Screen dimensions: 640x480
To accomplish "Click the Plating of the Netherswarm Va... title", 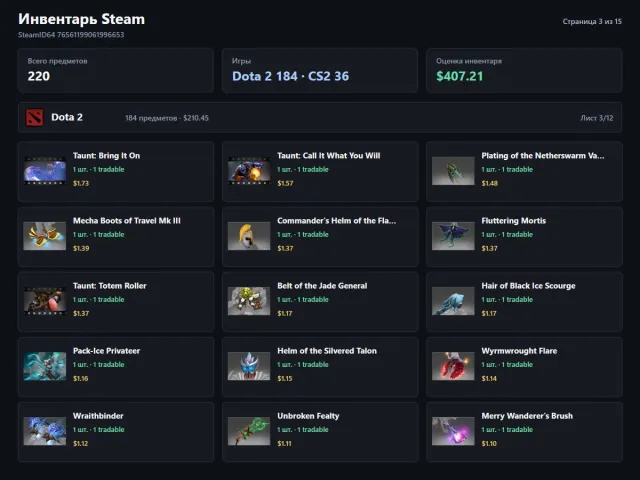I will [x=542, y=156].
